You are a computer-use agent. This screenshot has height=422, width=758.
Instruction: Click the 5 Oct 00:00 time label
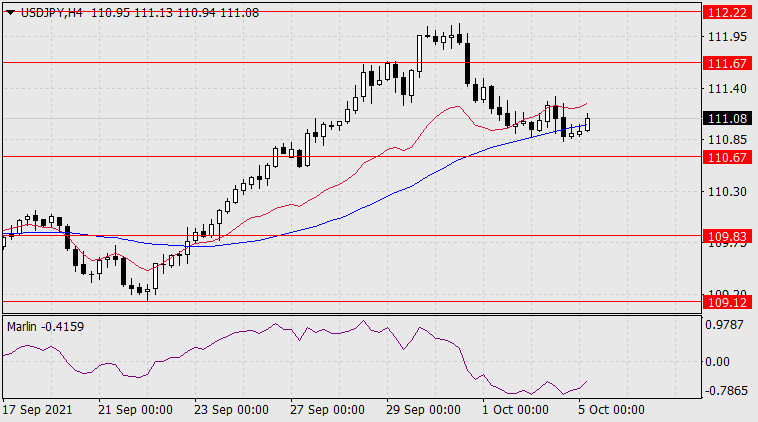tap(611, 410)
